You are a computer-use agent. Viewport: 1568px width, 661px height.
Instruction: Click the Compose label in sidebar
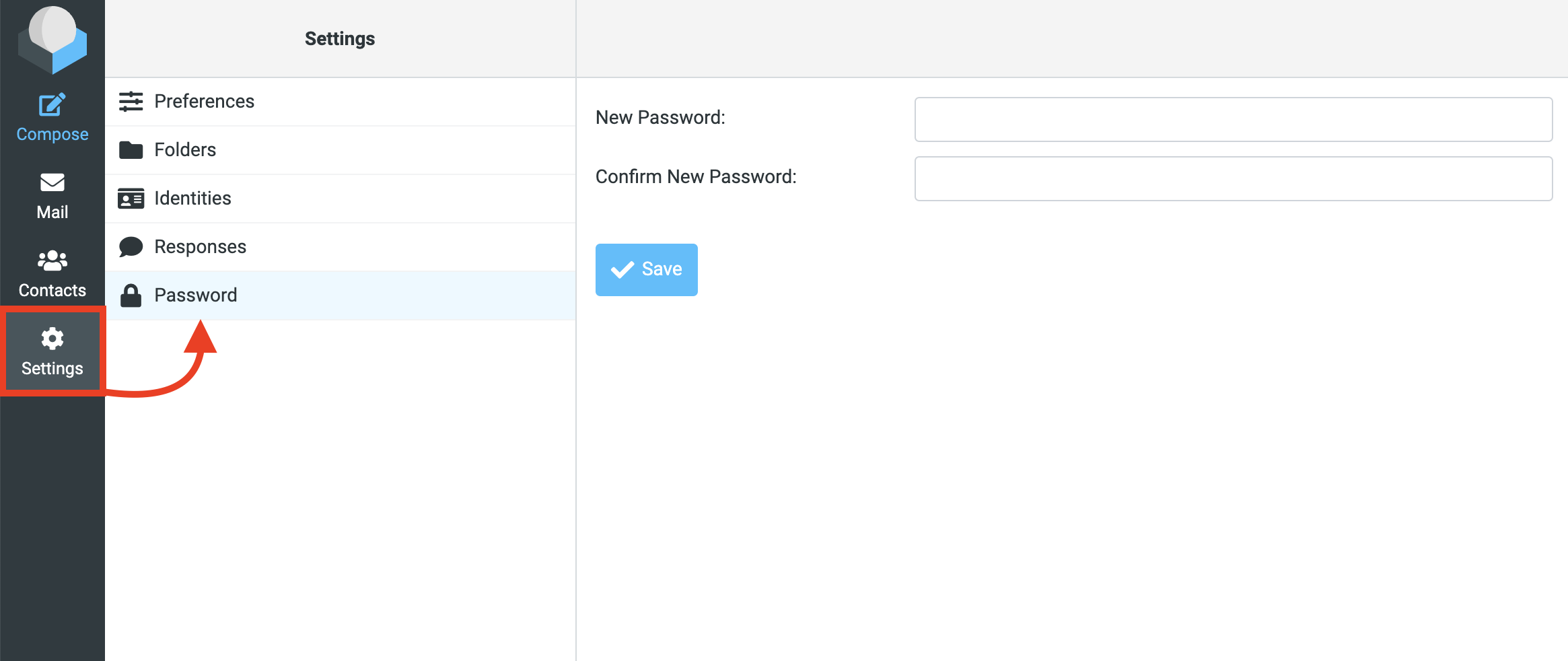coord(52,135)
